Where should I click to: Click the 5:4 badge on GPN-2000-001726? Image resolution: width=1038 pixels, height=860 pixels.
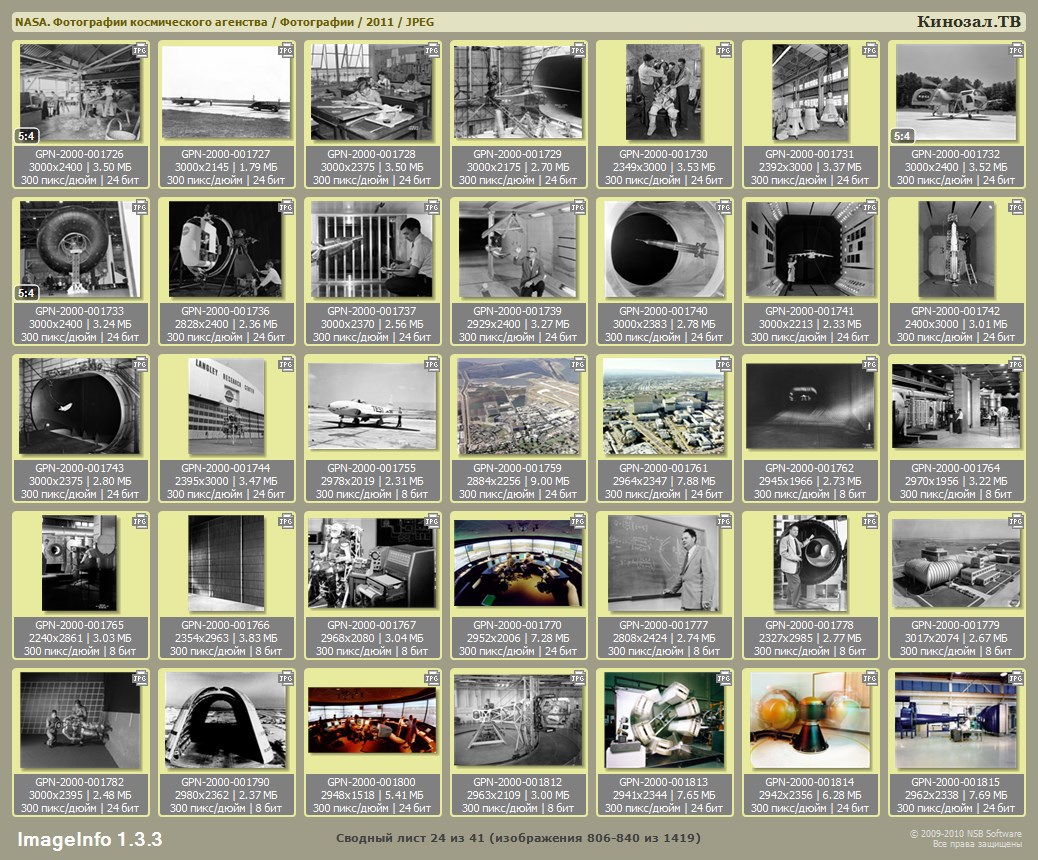(x=26, y=136)
